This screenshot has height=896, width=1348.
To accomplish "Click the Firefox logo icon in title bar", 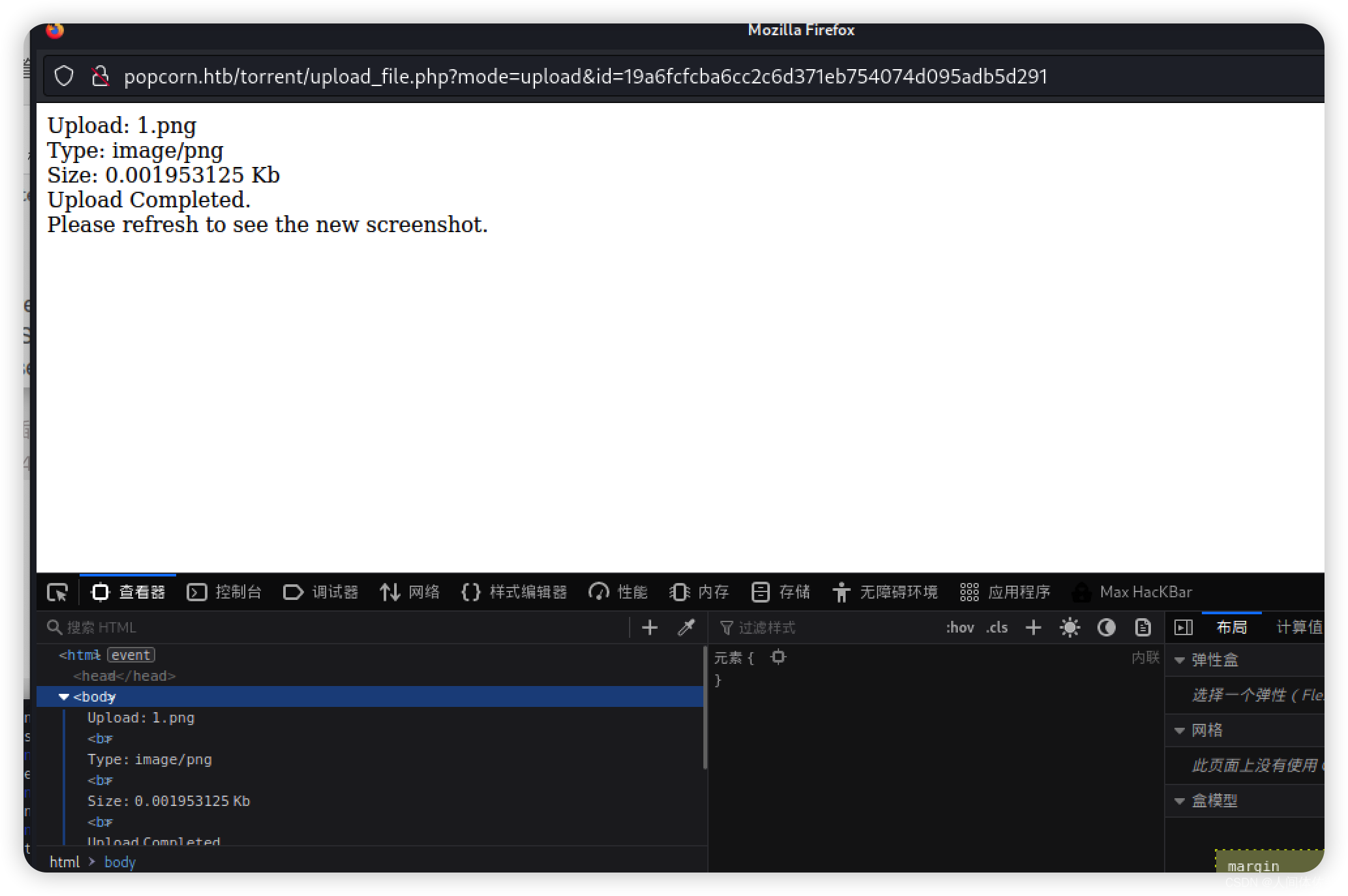I will pyautogui.click(x=55, y=30).
